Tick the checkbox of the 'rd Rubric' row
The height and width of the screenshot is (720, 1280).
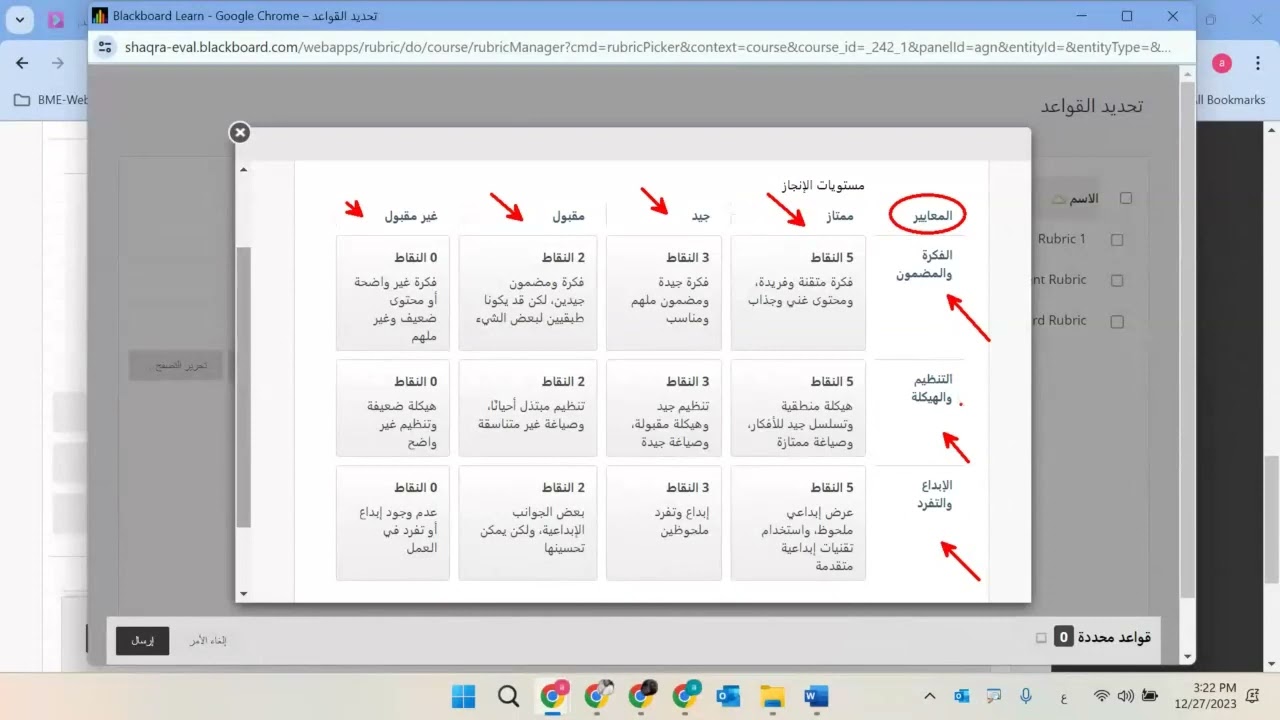click(x=1117, y=322)
